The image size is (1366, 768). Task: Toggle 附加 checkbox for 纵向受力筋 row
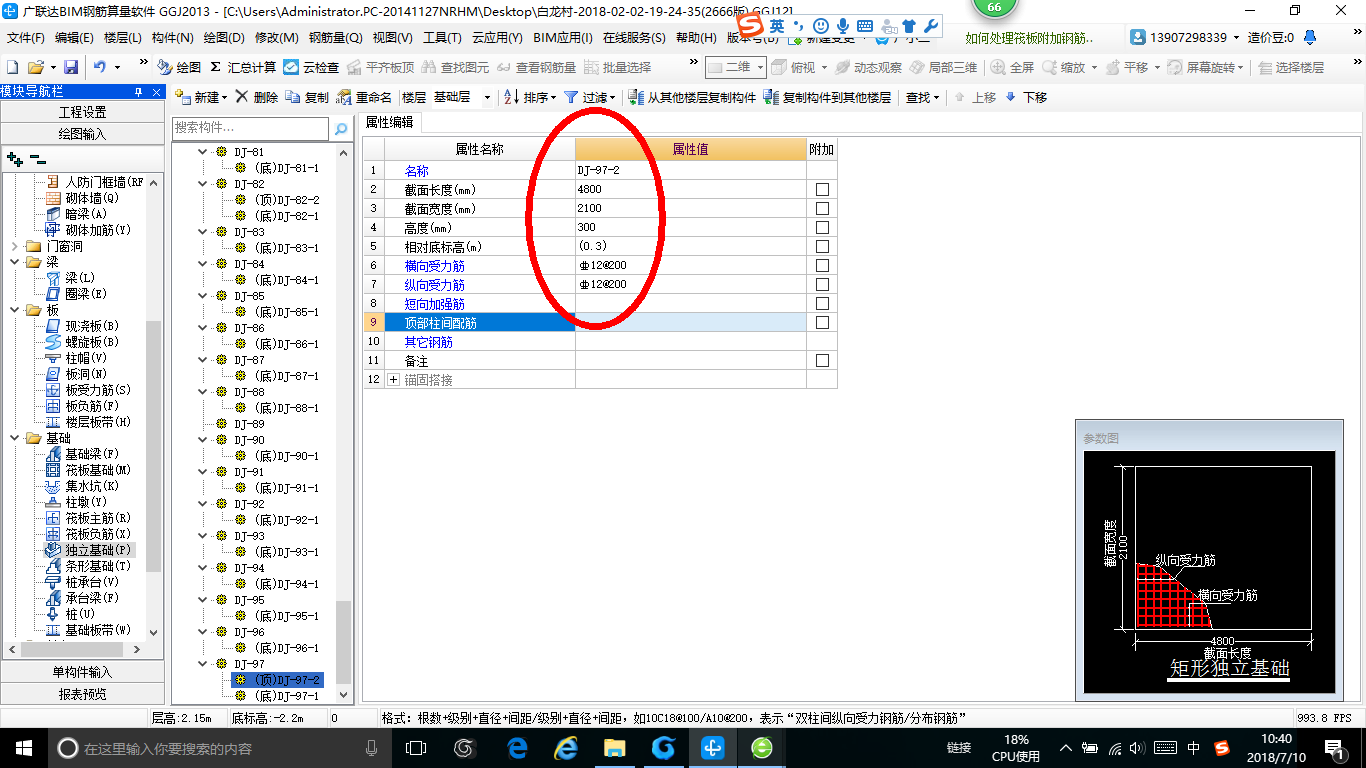pyautogui.click(x=822, y=284)
